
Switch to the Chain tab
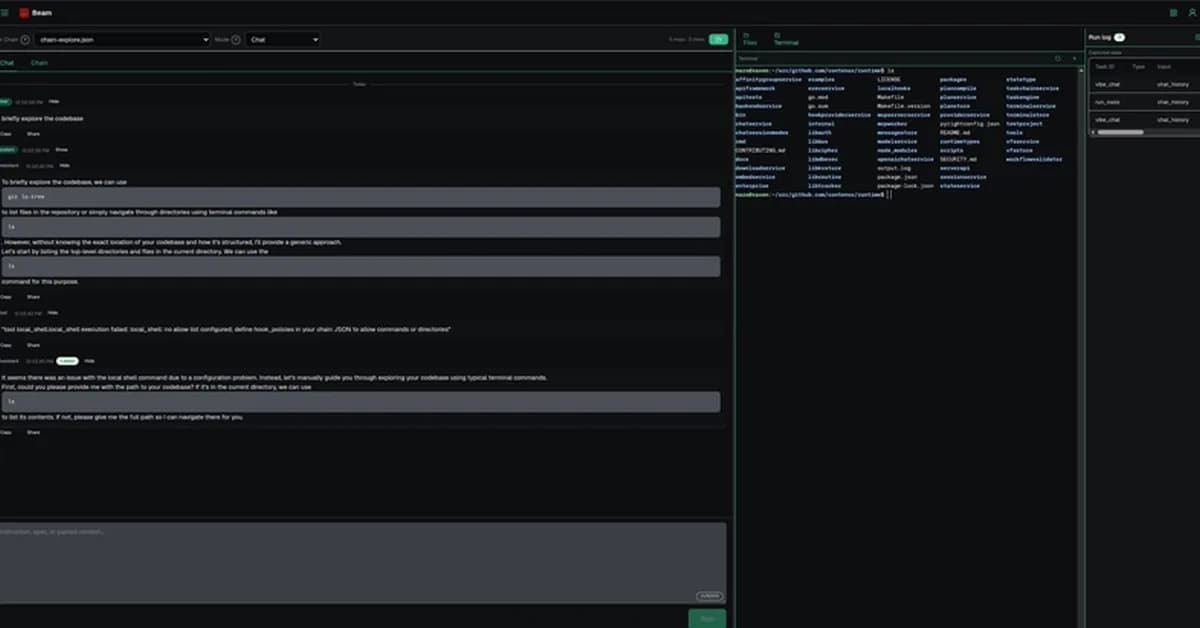[x=40, y=62]
